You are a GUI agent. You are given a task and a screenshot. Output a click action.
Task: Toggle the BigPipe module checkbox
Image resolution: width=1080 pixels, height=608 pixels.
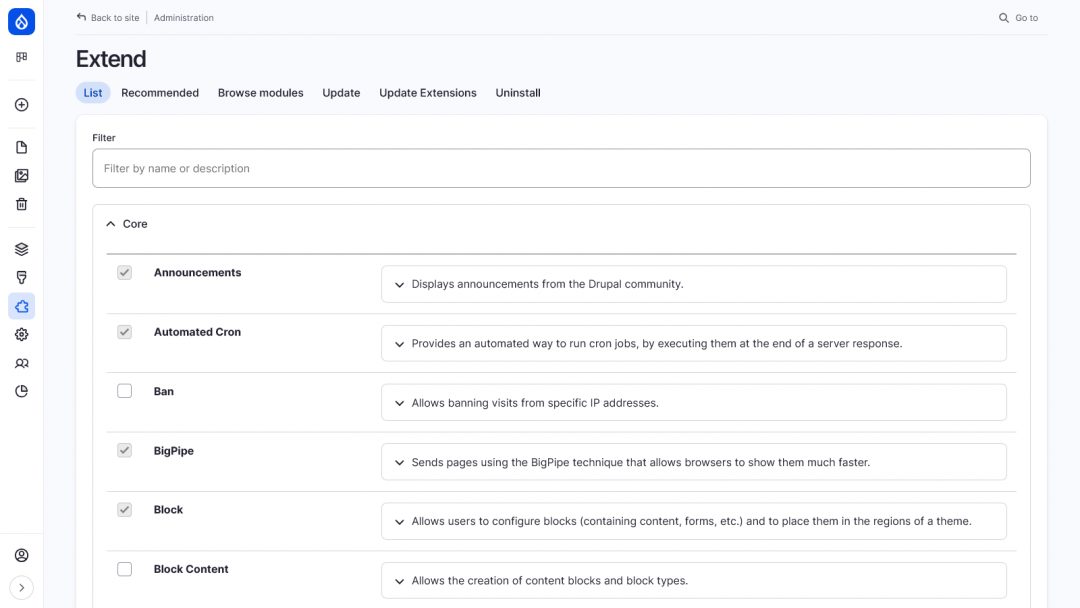point(124,450)
